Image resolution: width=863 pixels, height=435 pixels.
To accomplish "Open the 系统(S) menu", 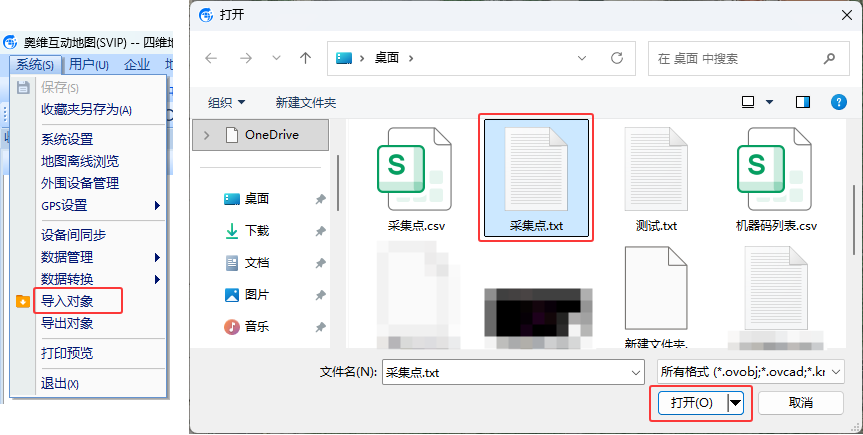I will (35, 64).
